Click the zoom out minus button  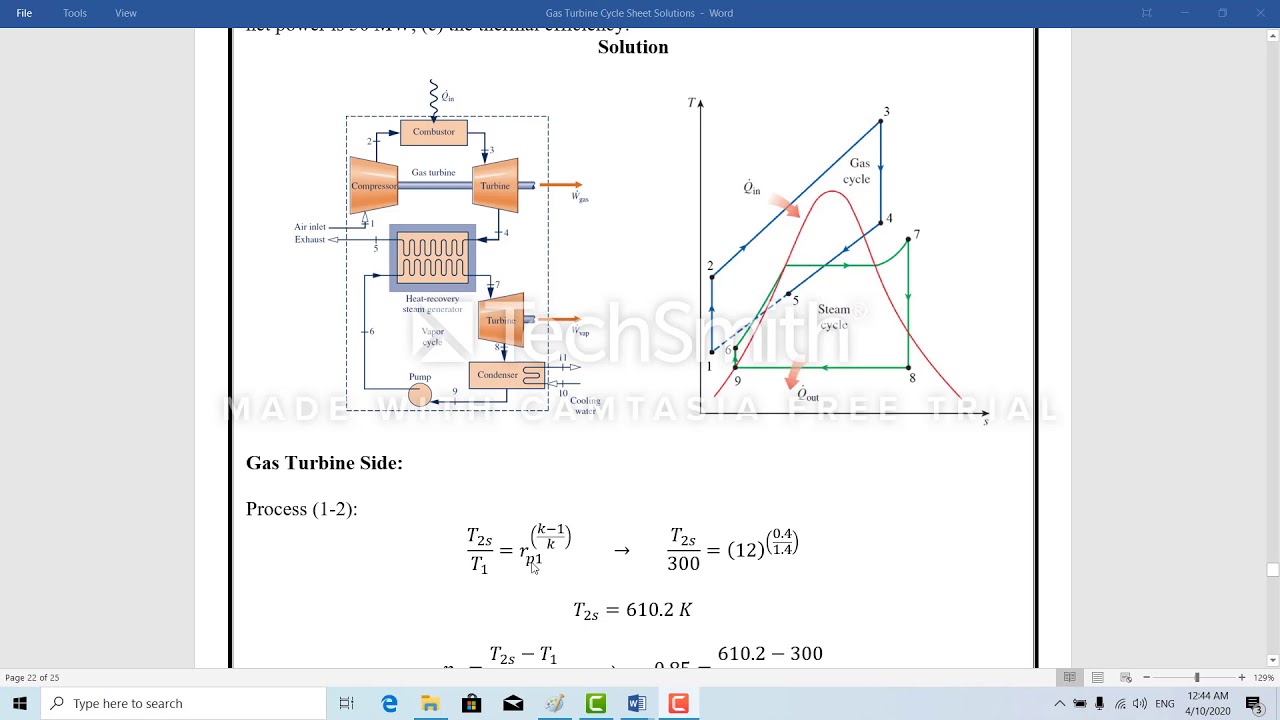[1146, 677]
